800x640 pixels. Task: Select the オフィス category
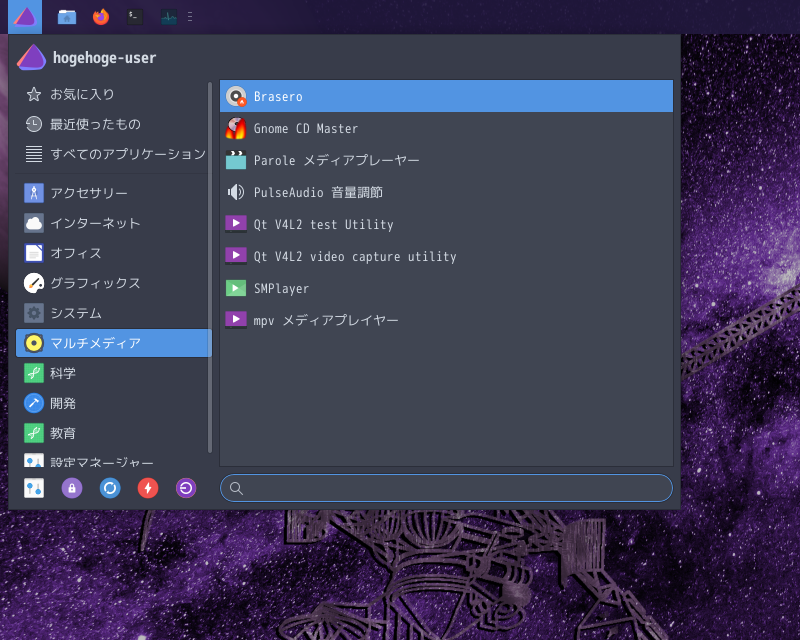(113, 253)
